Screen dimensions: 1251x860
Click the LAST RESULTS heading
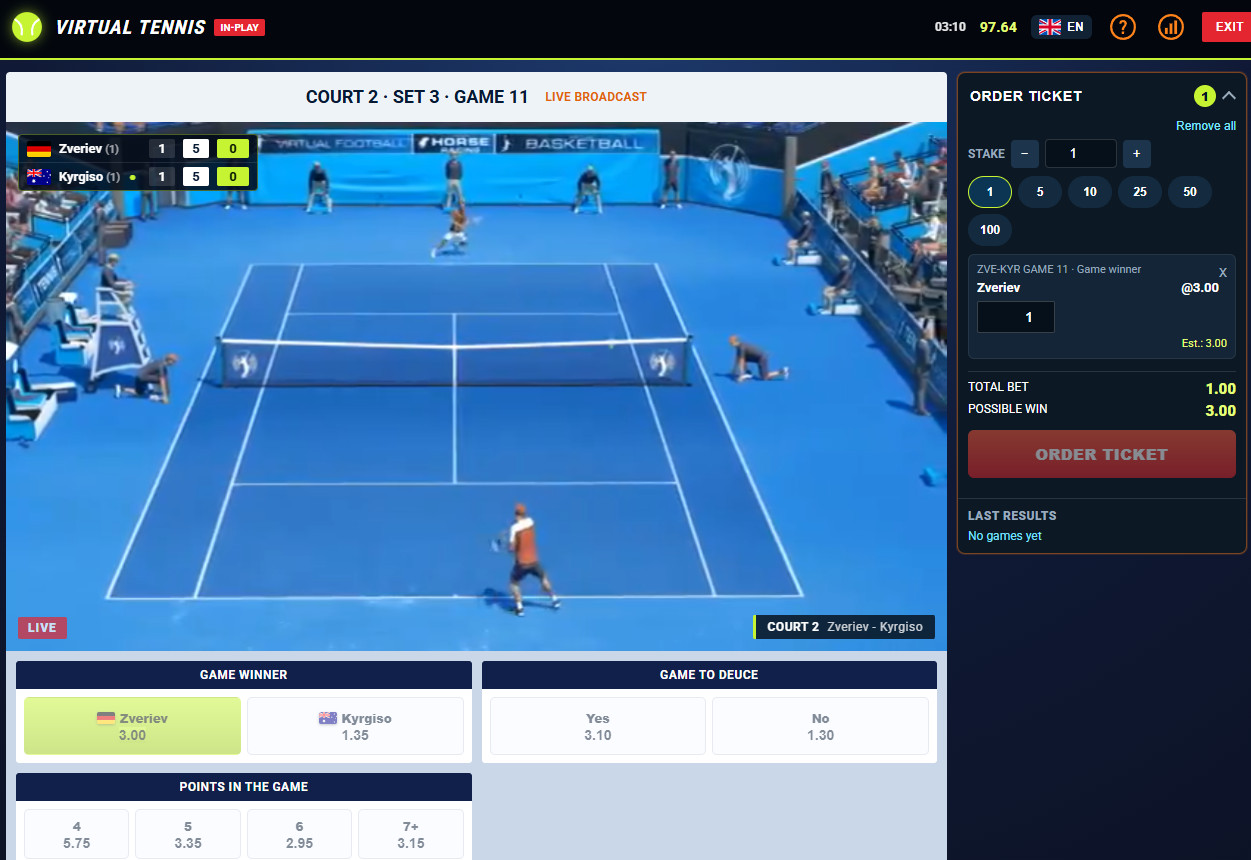pos(1012,516)
